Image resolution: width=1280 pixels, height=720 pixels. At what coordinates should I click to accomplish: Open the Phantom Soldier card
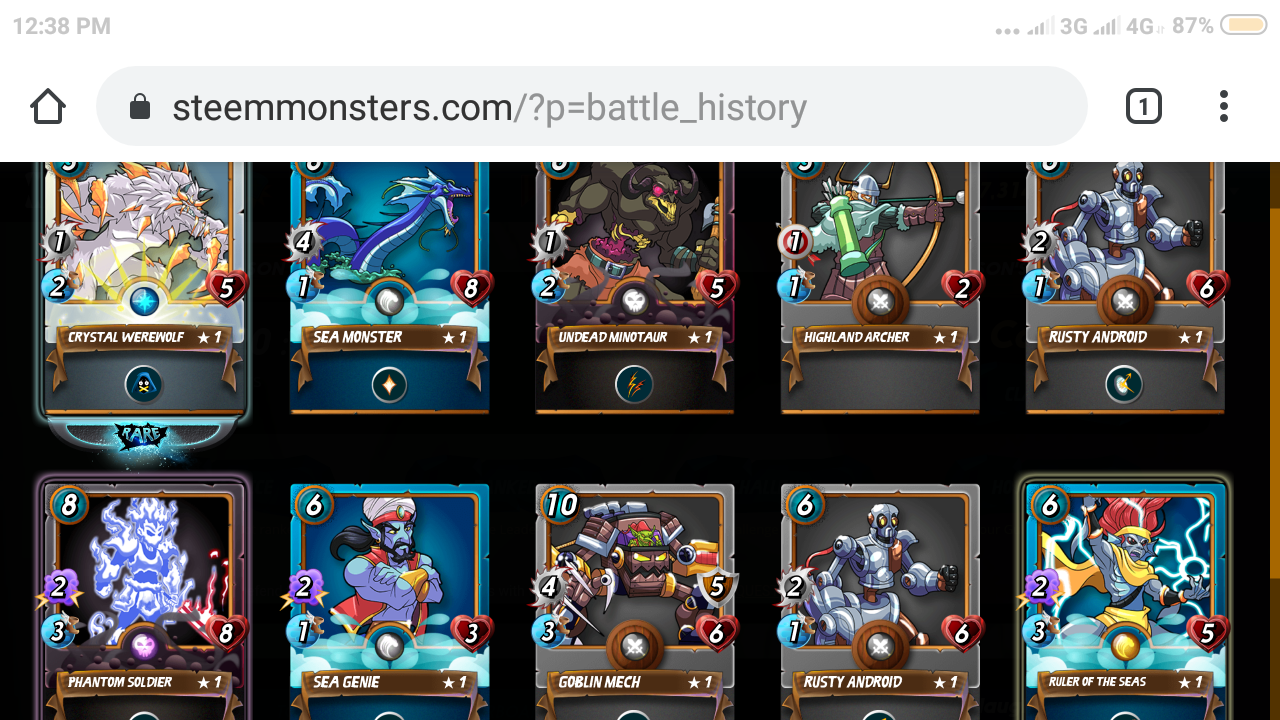143,600
